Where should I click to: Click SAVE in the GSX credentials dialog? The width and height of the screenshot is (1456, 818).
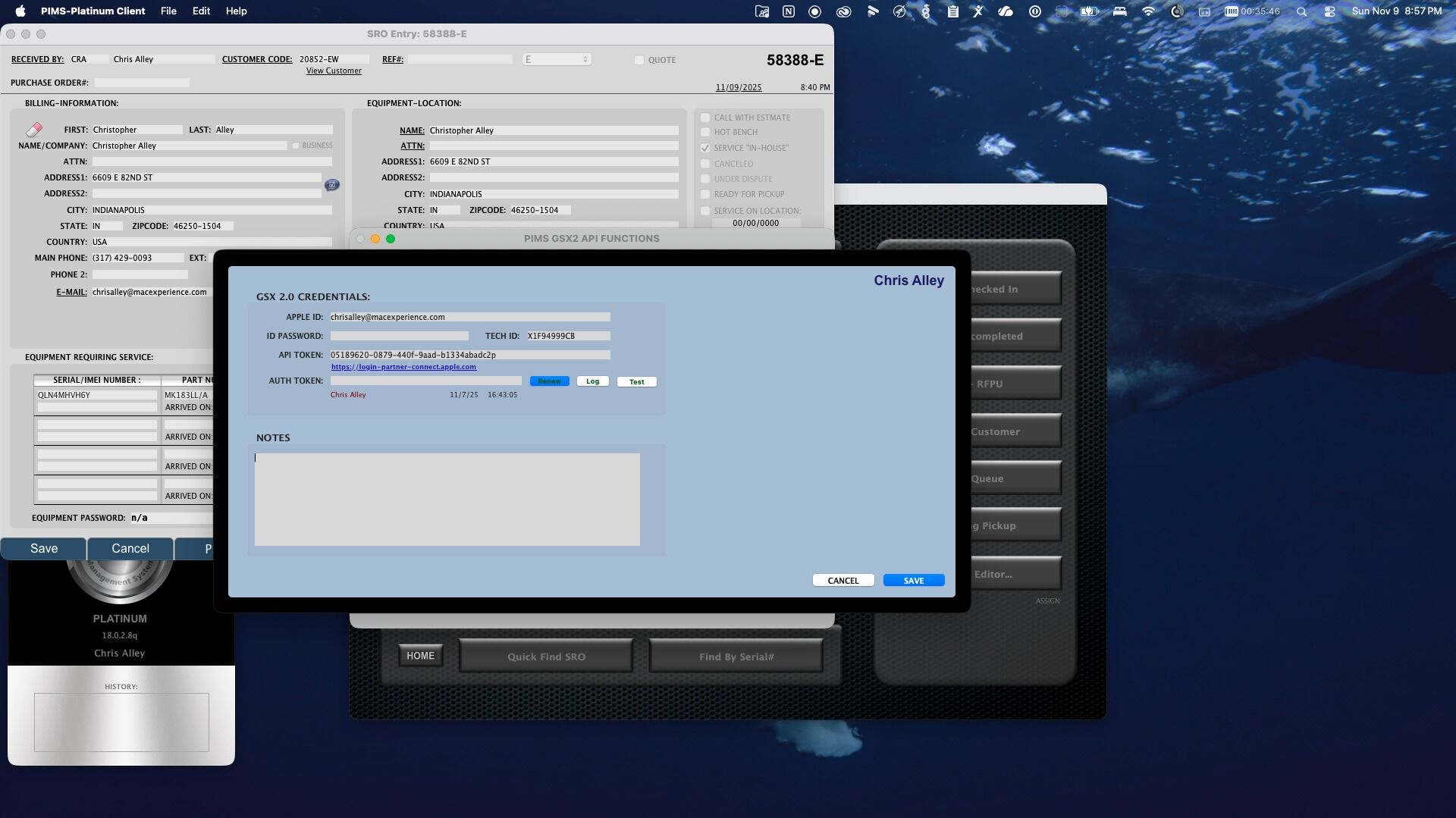[x=914, y=581]
